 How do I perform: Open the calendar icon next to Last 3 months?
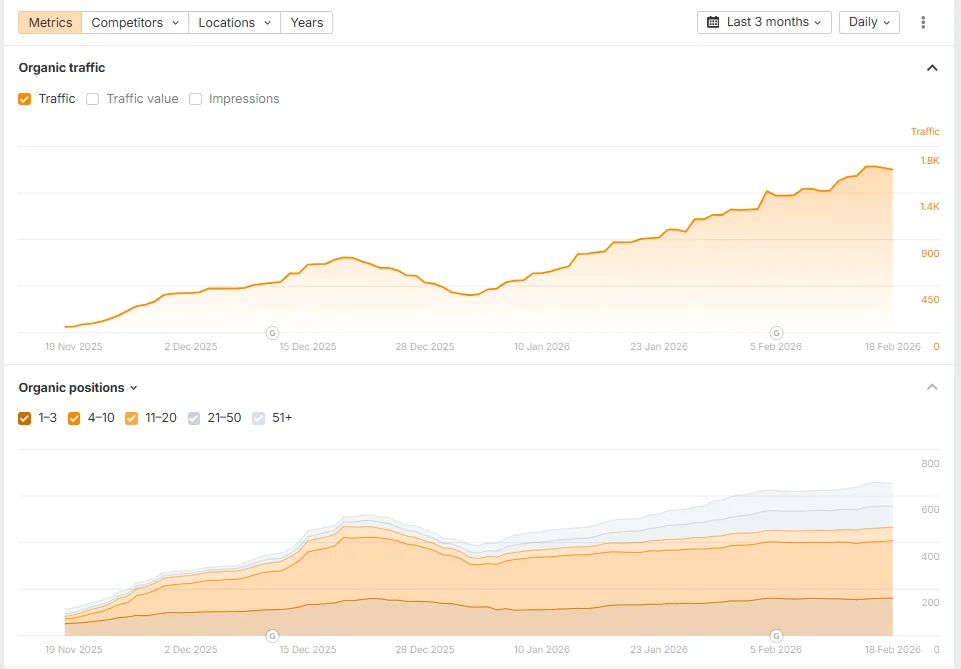[714, 22]
